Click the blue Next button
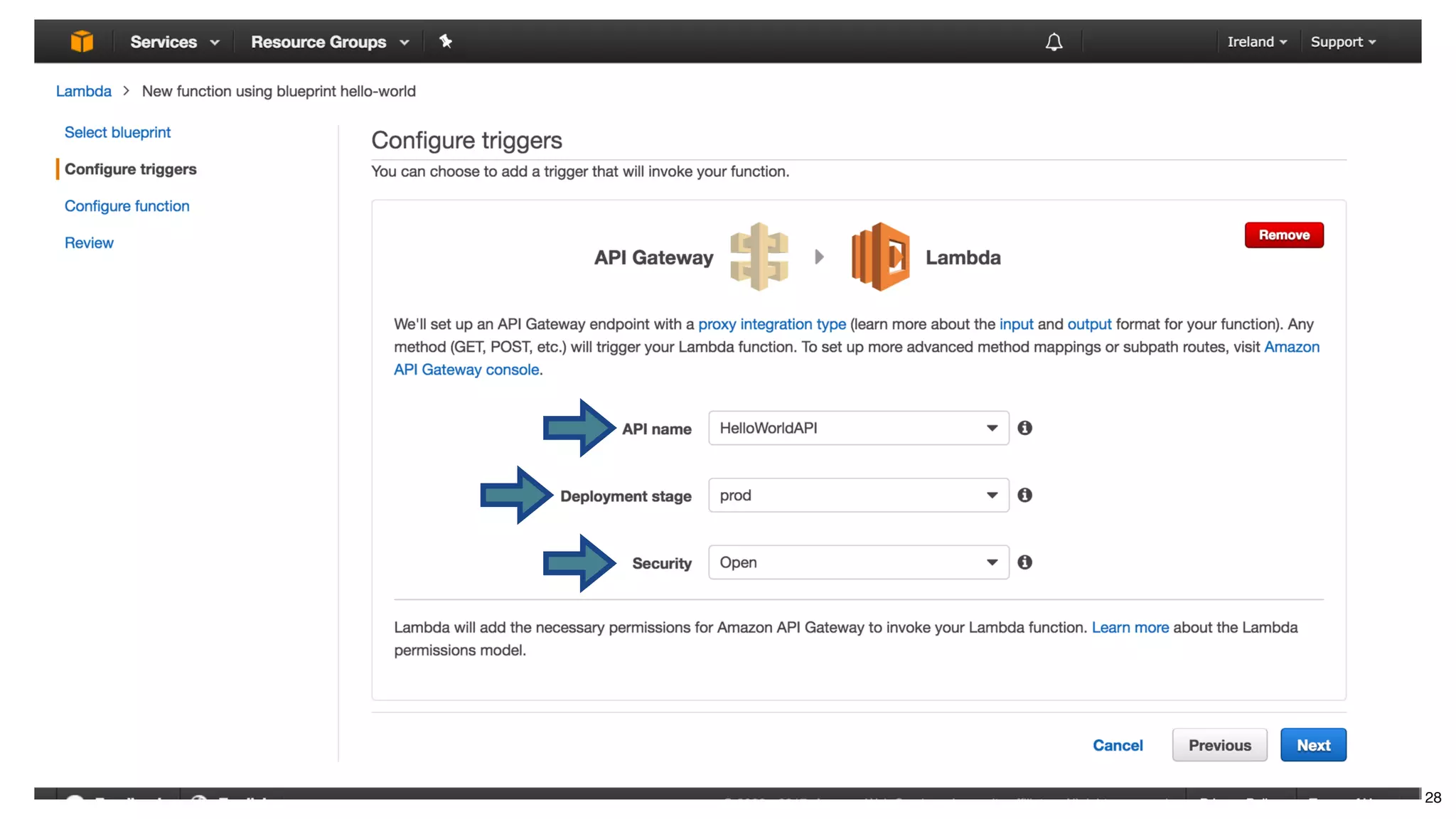 (1312, 745)
